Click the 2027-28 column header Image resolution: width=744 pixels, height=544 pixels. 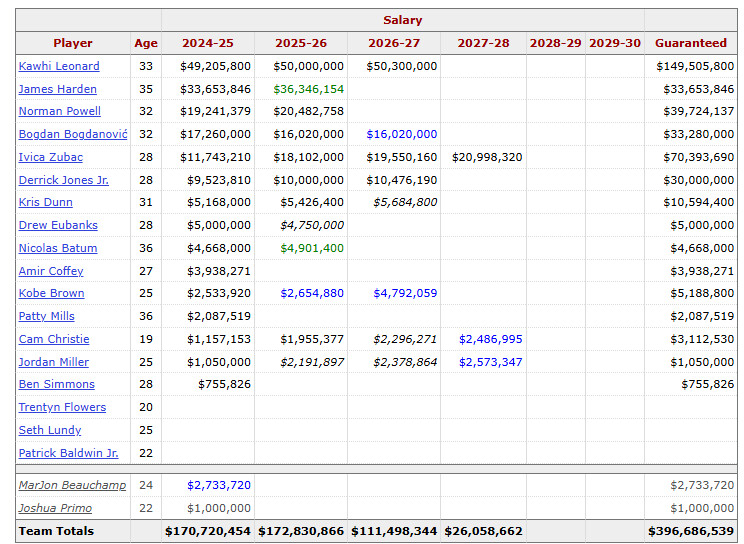point(482,43)
